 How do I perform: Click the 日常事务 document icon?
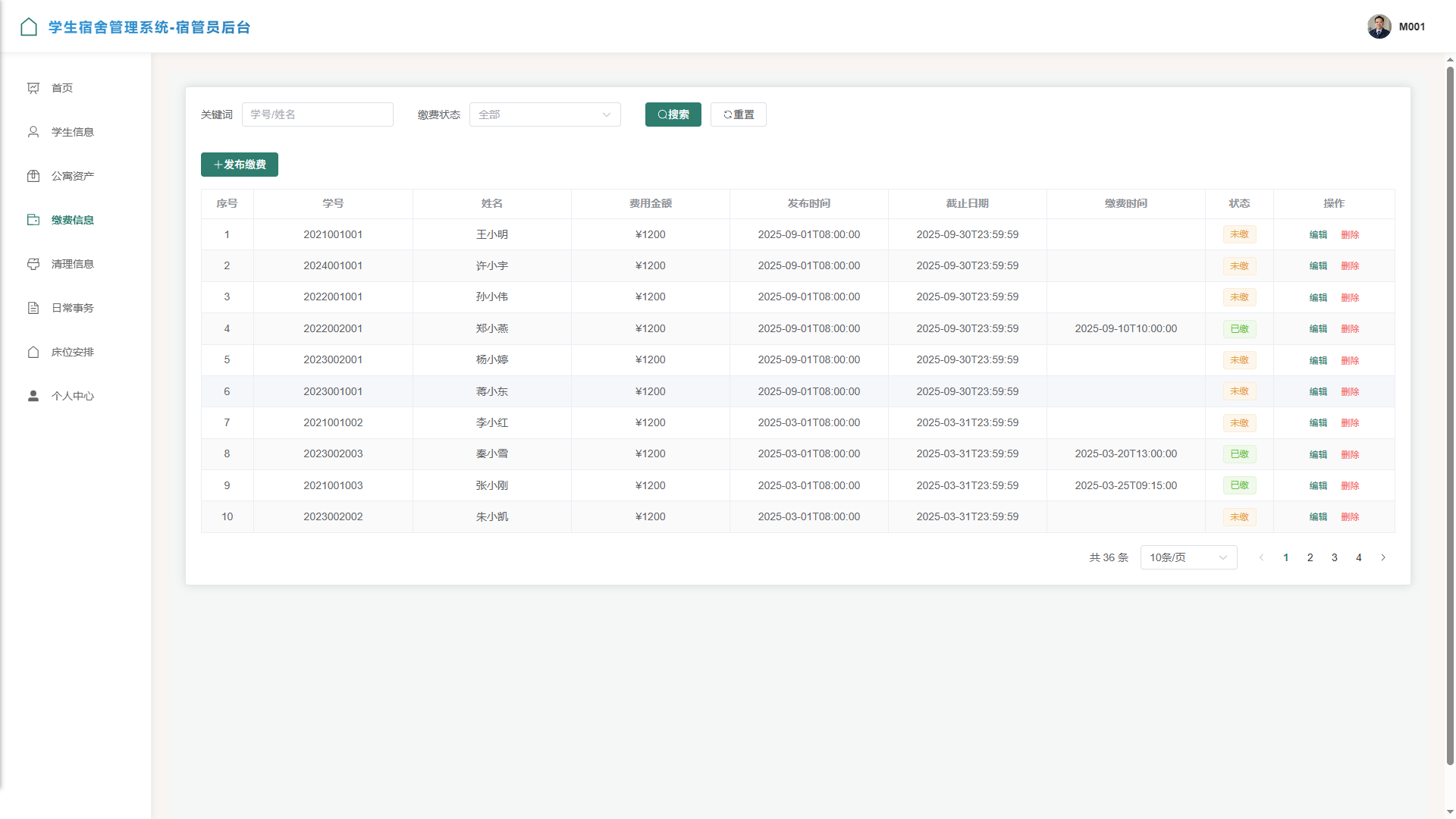click(x=33, y=308)
